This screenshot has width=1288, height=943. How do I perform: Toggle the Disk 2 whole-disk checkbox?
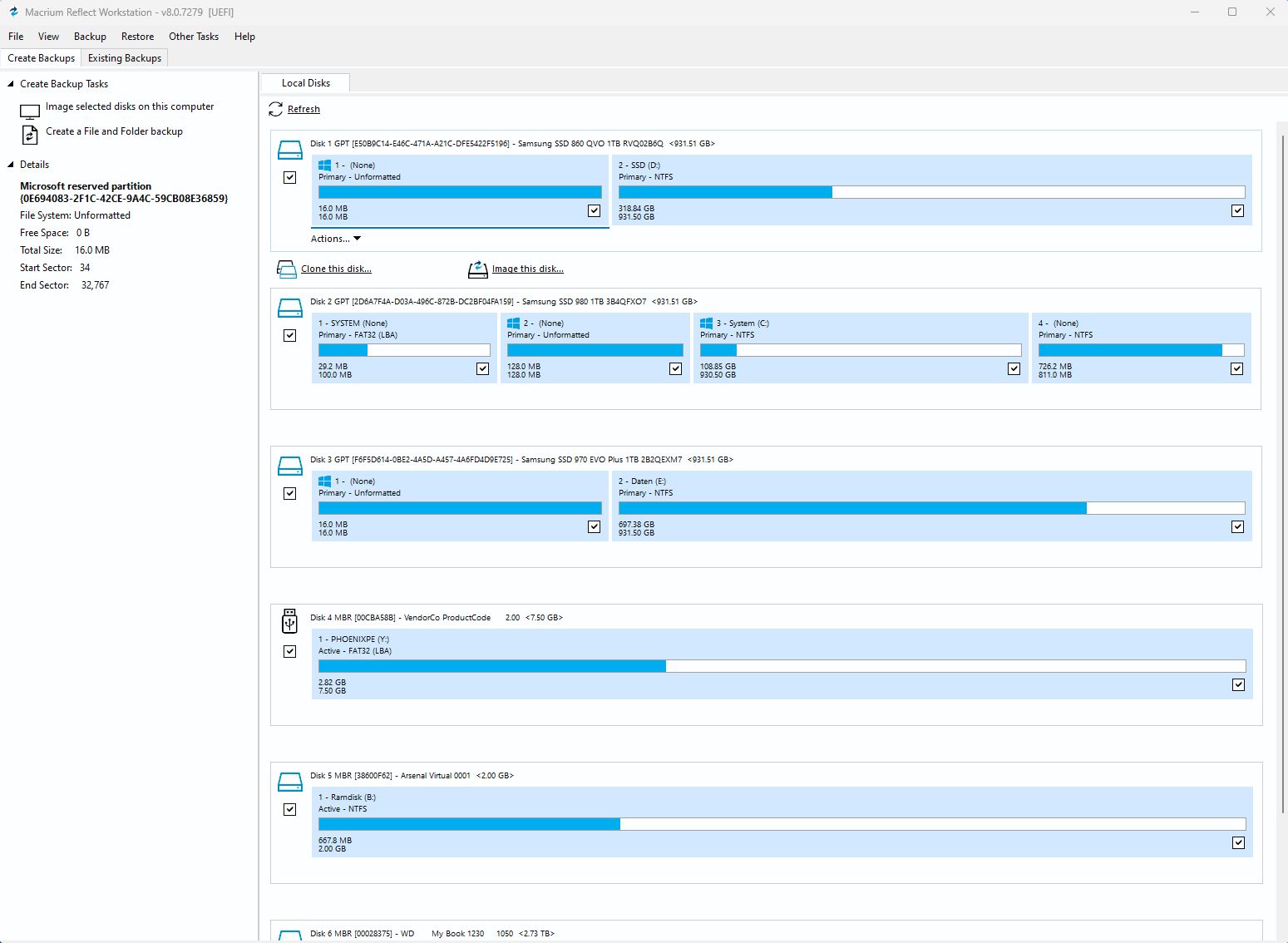pos(289,335)
